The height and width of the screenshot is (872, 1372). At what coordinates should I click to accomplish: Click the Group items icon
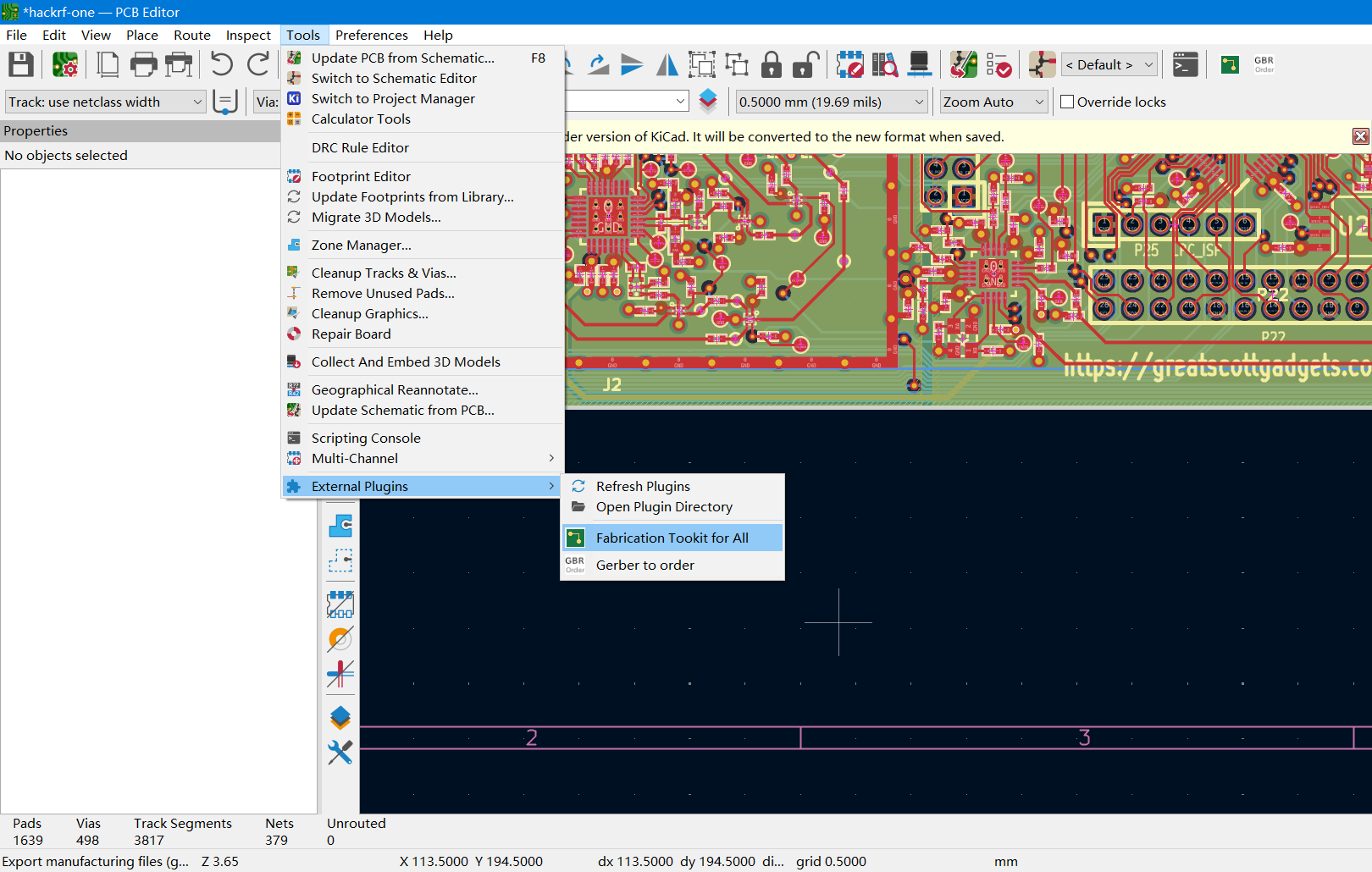(x=701, y=65)
